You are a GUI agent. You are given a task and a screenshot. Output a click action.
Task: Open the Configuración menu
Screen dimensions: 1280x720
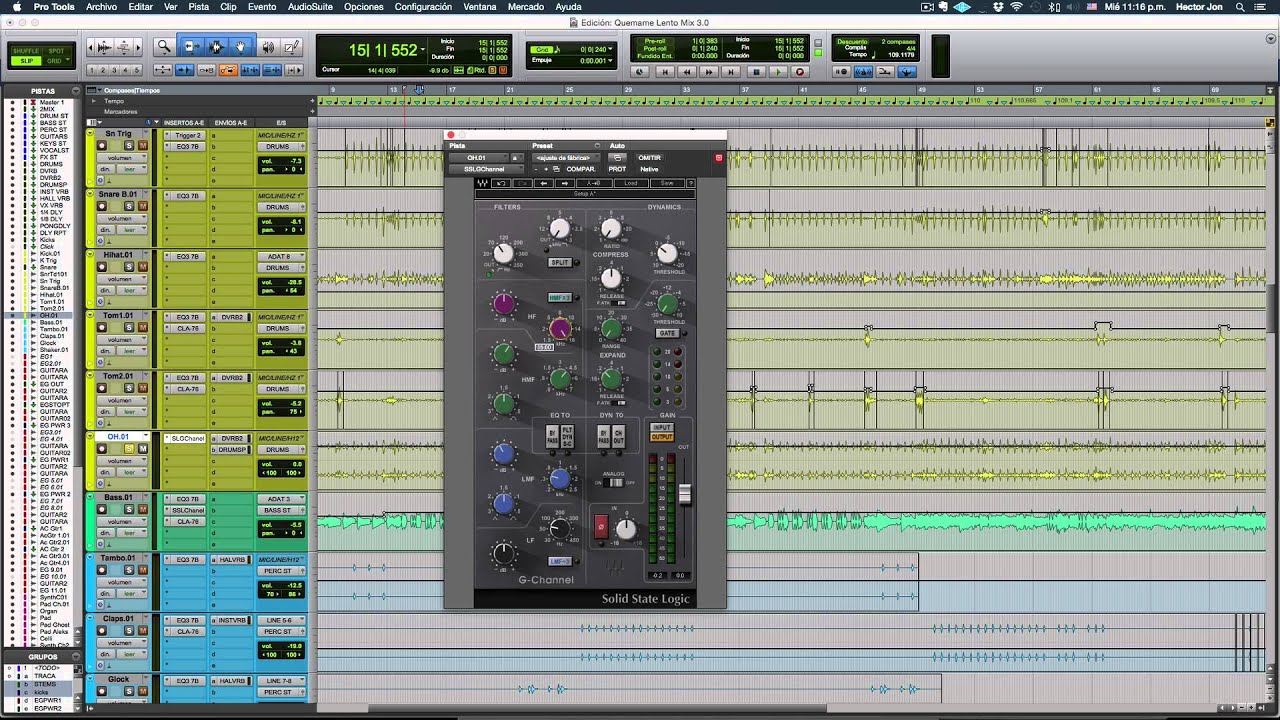coord(423,7)
